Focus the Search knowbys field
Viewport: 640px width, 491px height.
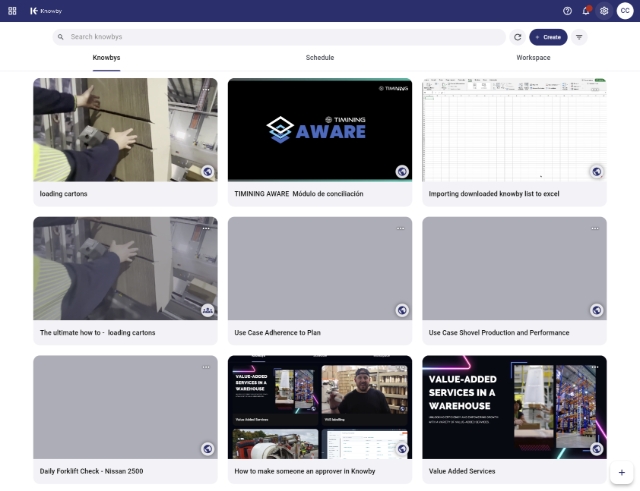[x=279, y=37]
